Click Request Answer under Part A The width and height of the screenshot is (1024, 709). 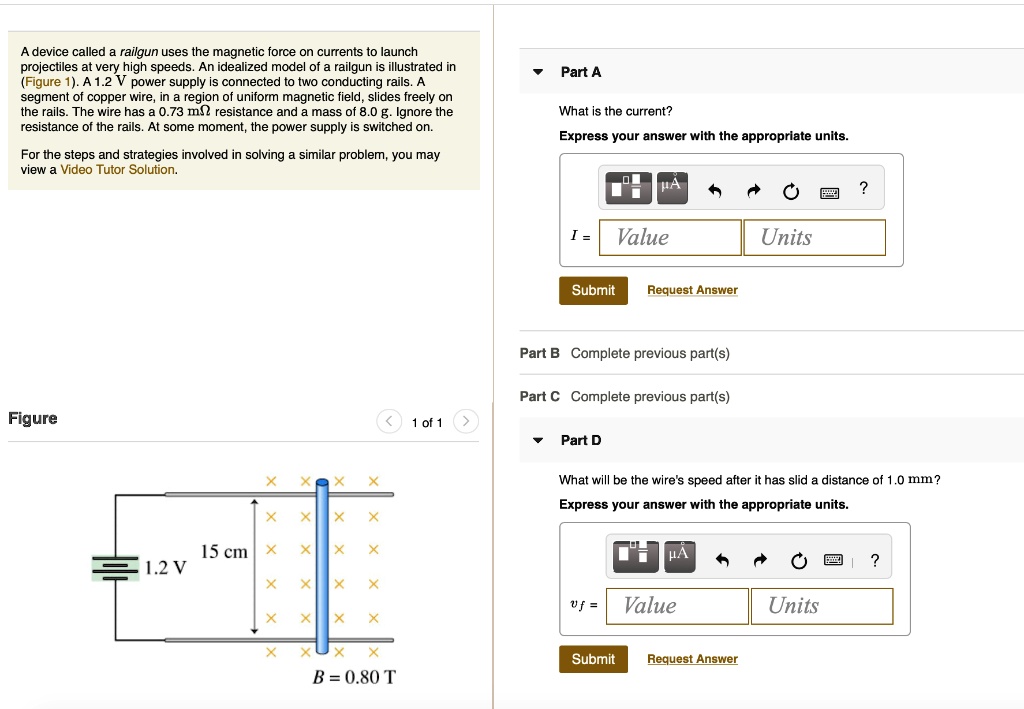(692, 289)
